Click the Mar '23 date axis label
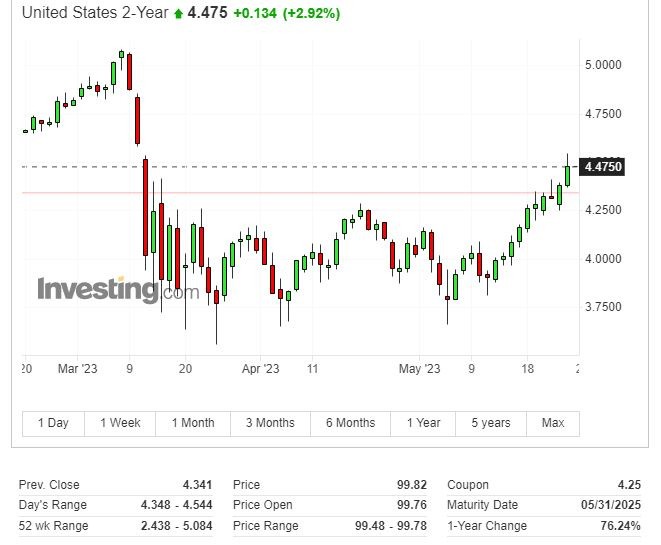Screen dimensions: 661x545 tap(77, 369)
